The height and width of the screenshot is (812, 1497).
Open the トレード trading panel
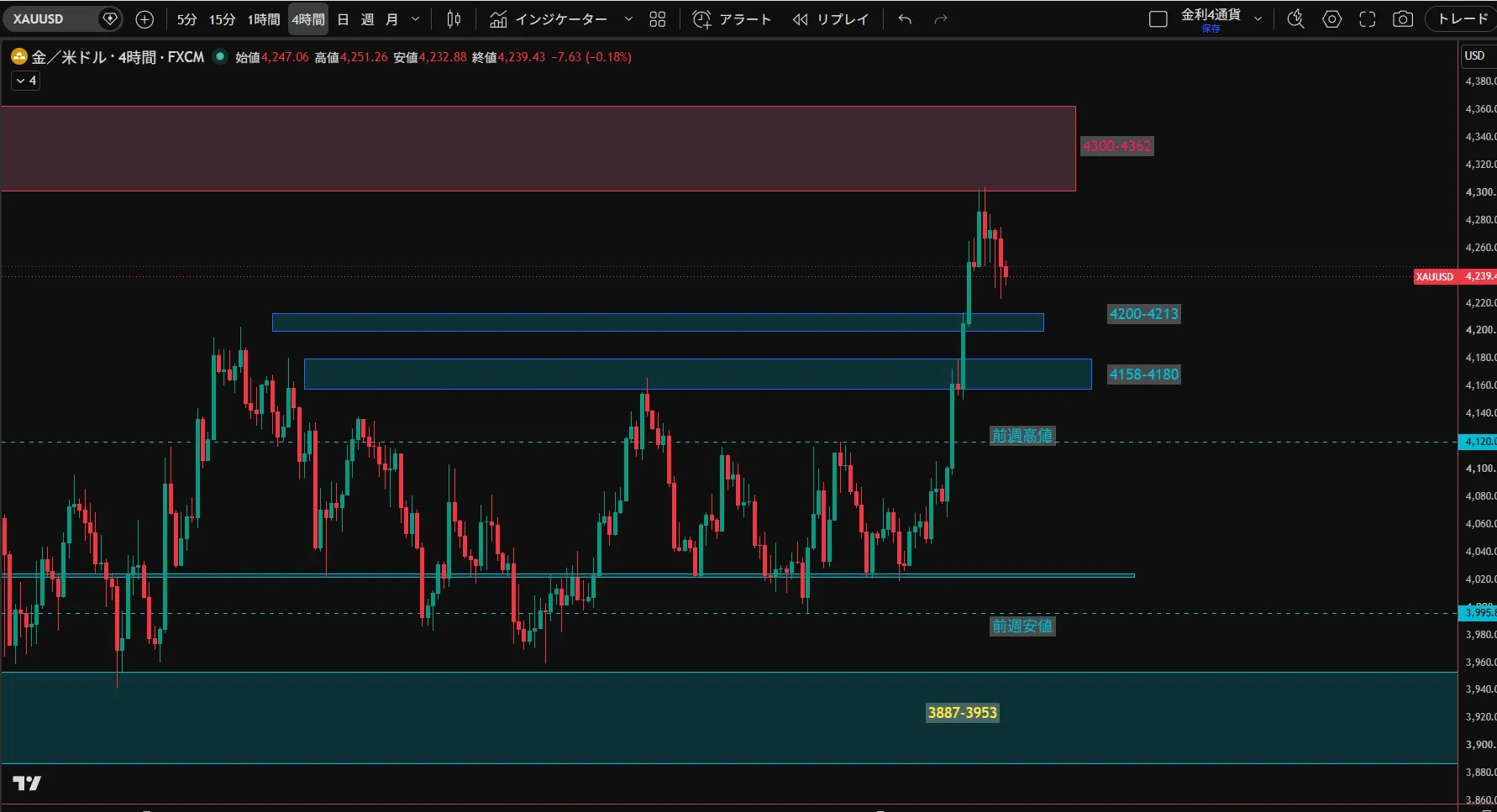pos(1462,19)
